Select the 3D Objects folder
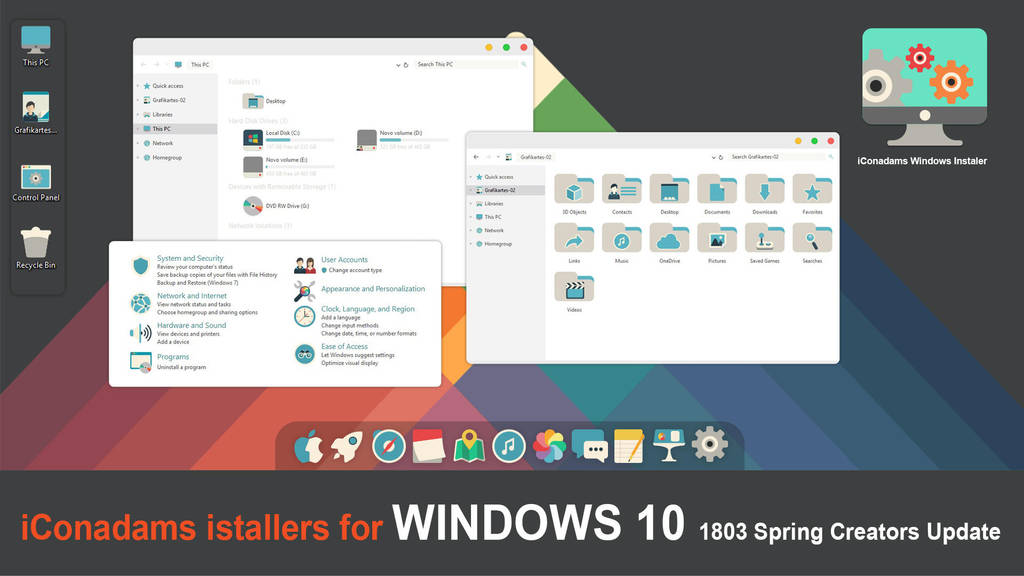1024x576 pixels. (574, 194)
